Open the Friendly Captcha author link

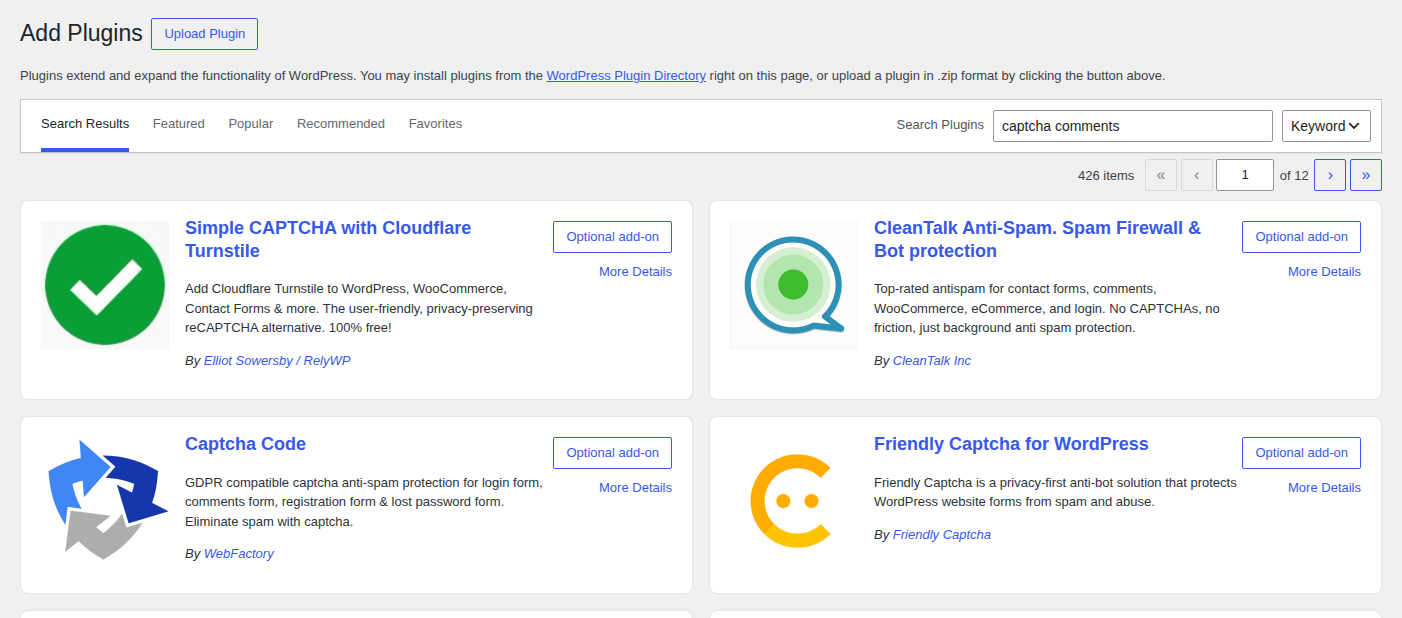(942, 534)
